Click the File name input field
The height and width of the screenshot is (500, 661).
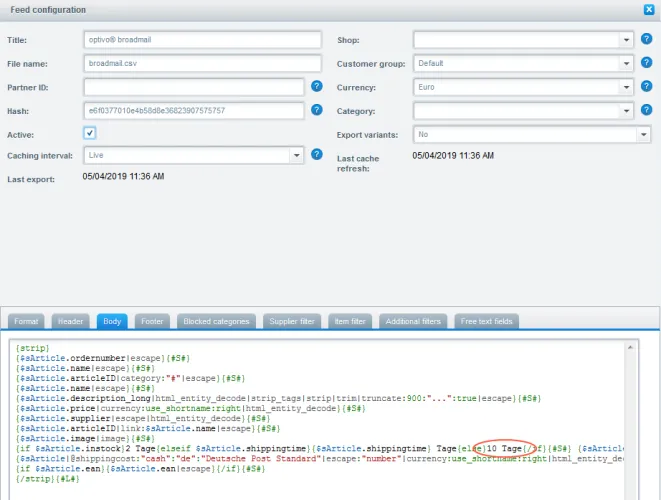[x=202, y=63]
